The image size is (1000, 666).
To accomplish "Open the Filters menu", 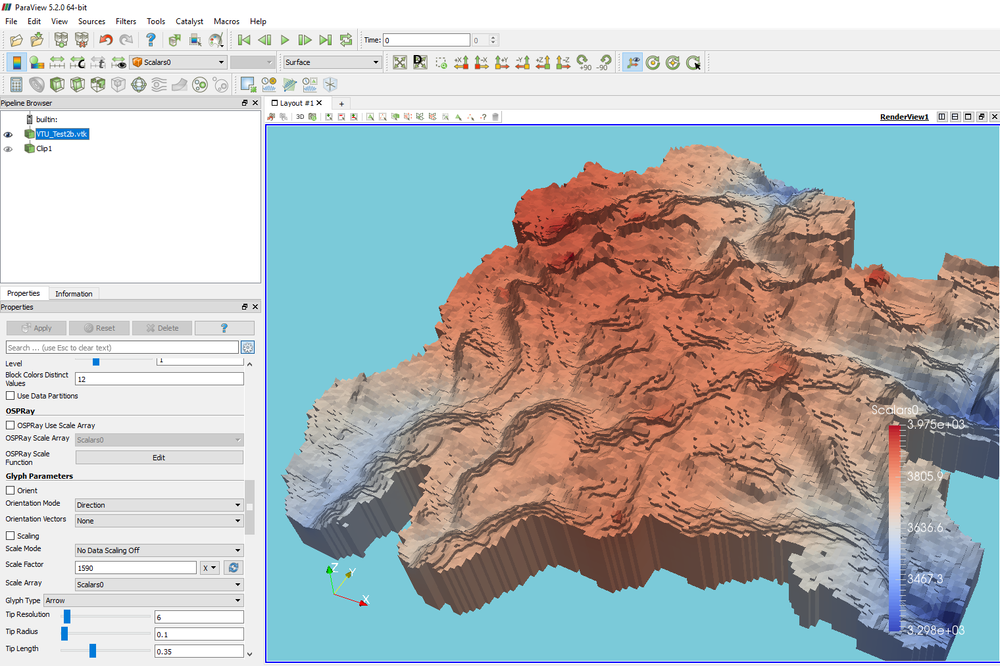I will click(x=125, y=21).
